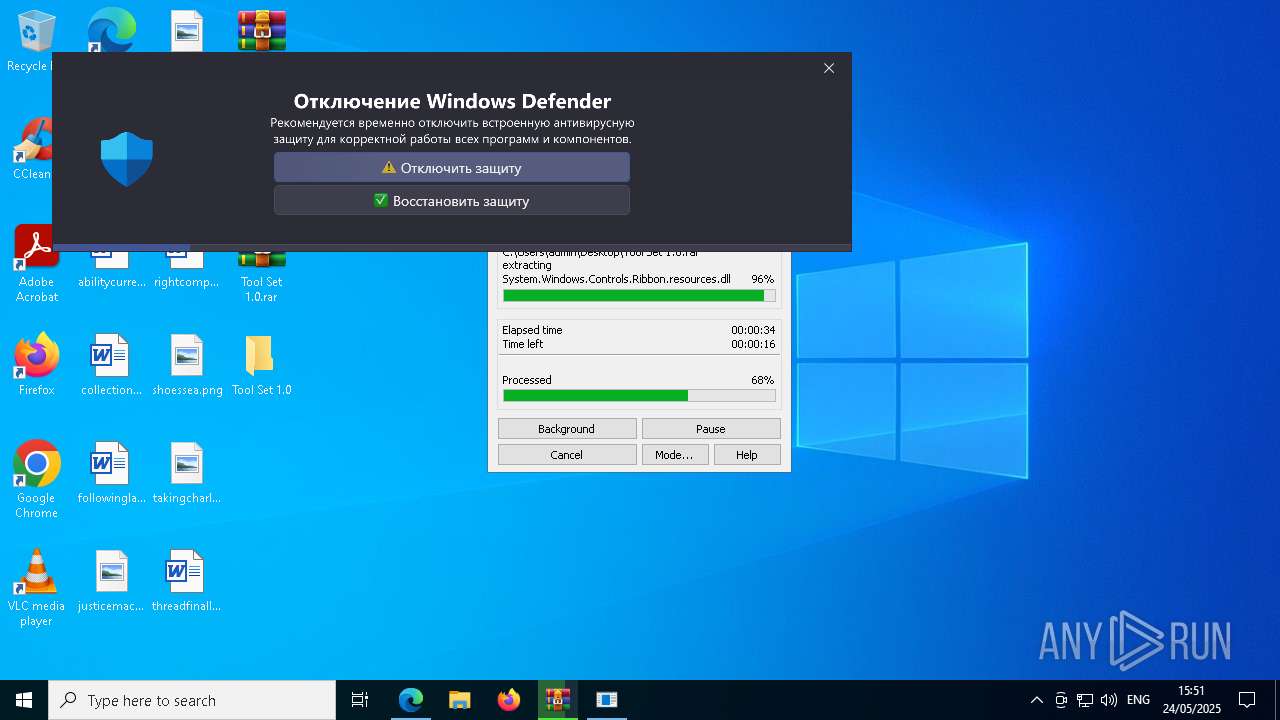Select the rightcomp... file icon
The image size is (1280, 720).
pos(187,270)
